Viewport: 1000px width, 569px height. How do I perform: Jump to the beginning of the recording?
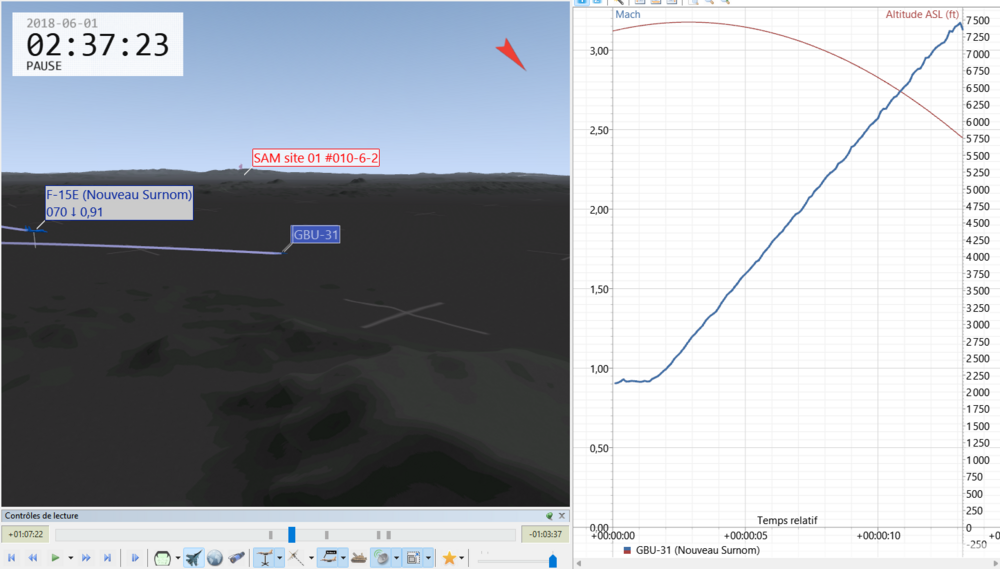(x=11, y=558)
